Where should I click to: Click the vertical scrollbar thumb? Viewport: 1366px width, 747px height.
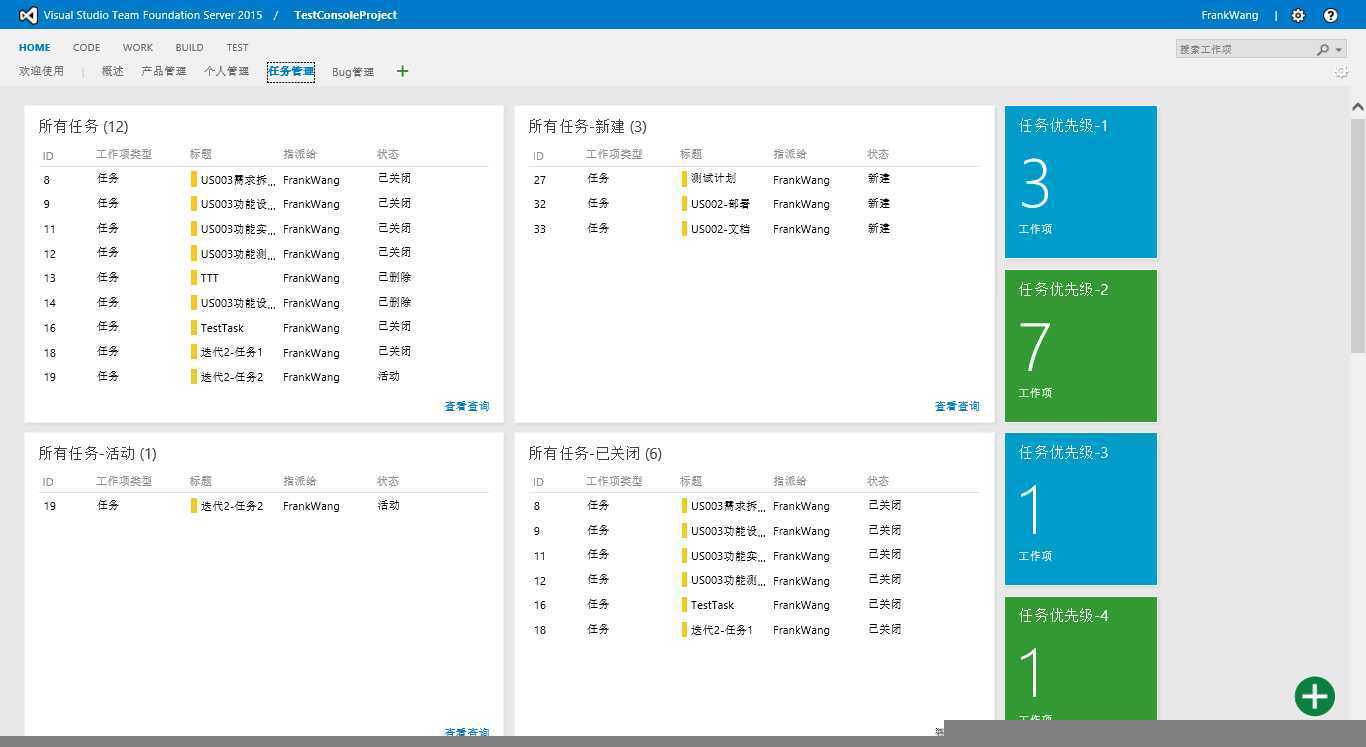pyautogui.click(x=1357, y=235)
